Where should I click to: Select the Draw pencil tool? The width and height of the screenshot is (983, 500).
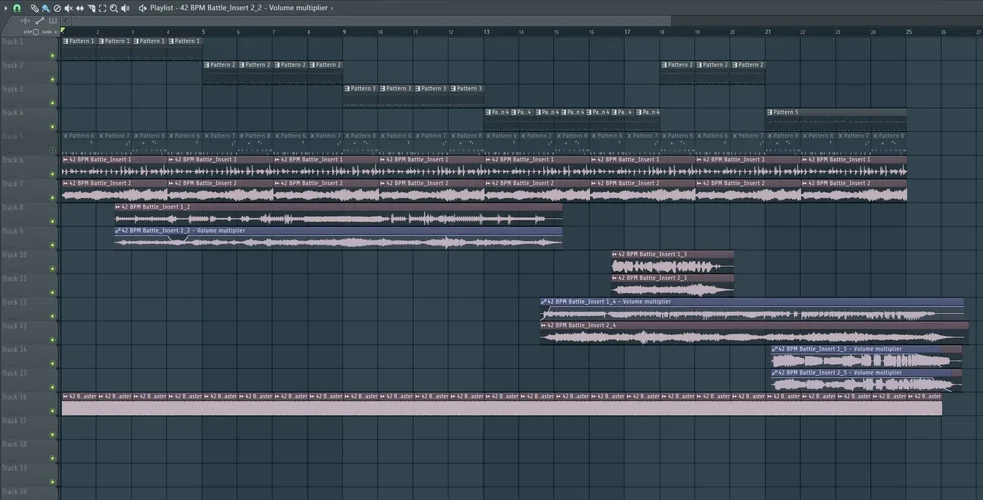tap(34, 8)
